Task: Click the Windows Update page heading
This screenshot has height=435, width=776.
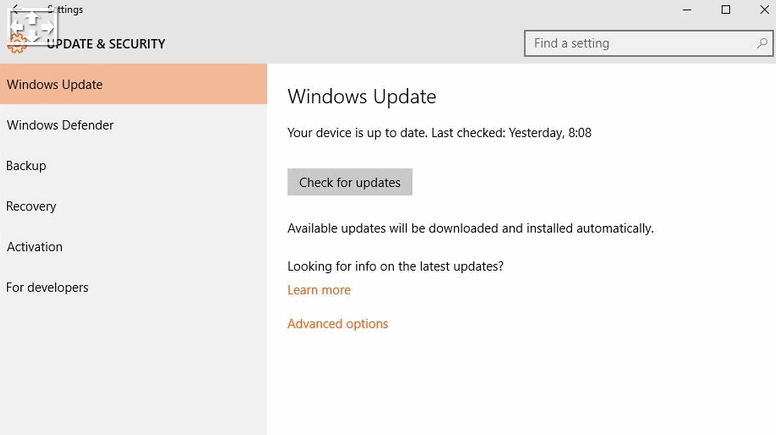Action: 362,97
